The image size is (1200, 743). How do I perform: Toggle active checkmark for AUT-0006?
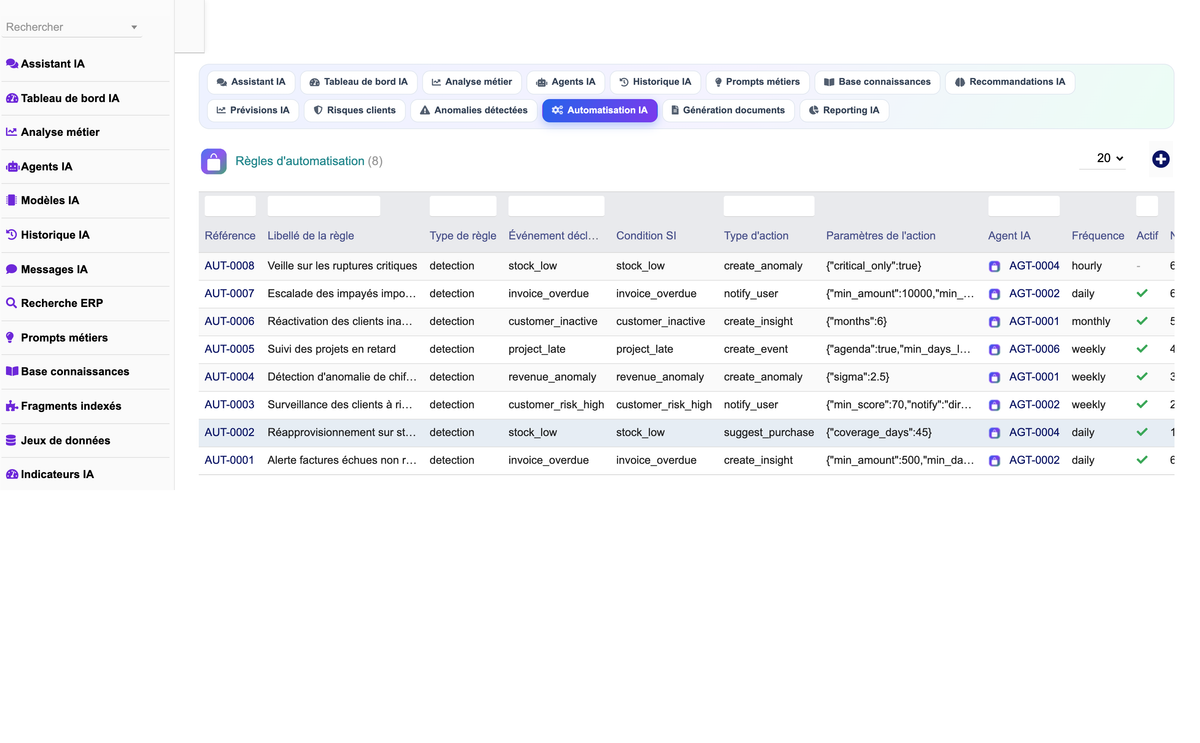(1142, 322)
